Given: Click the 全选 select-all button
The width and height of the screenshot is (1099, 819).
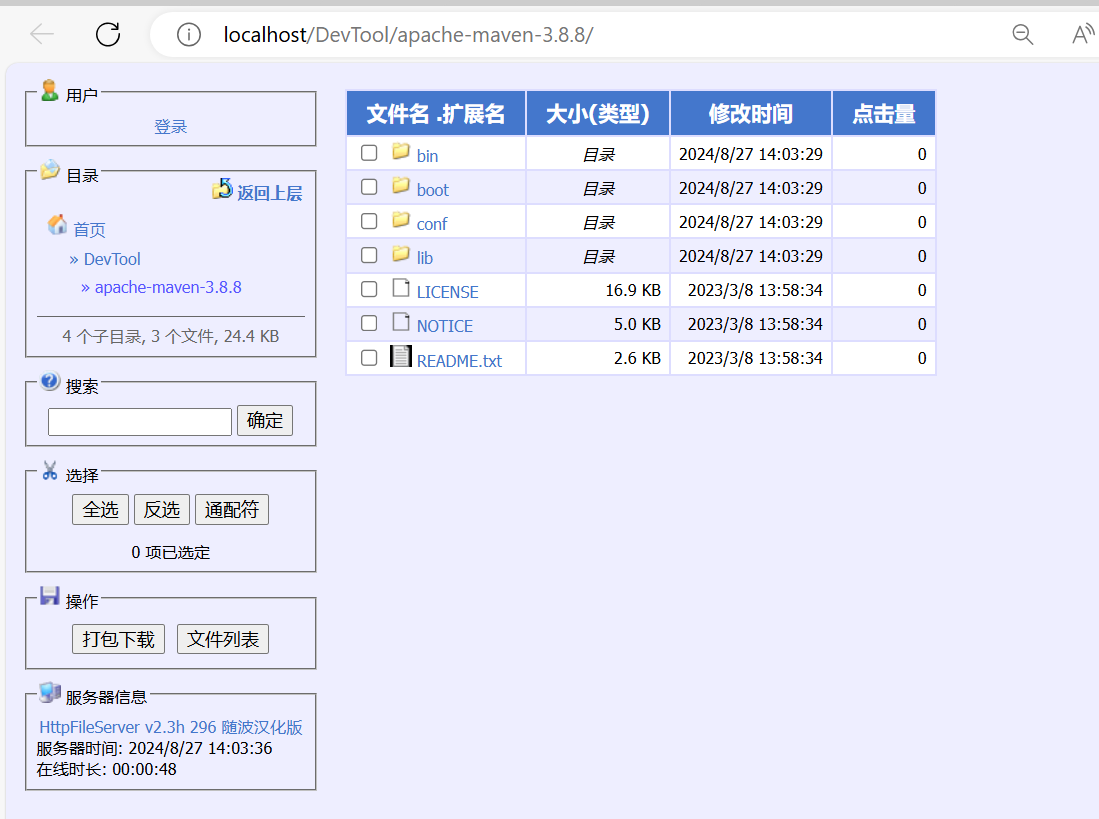Looking at the screenshot, I should tap(100, 510).
